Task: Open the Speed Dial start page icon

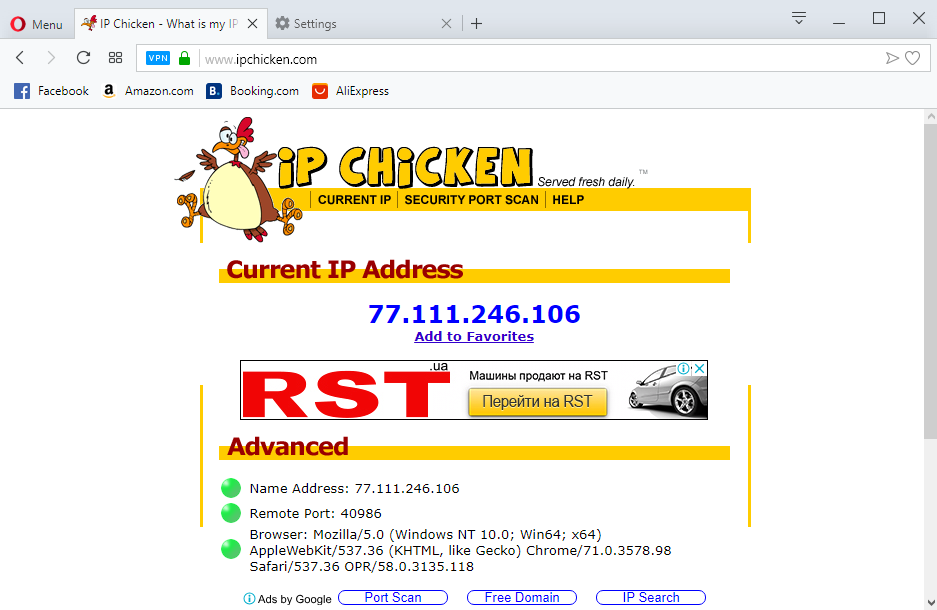Action: pos(115,58)
